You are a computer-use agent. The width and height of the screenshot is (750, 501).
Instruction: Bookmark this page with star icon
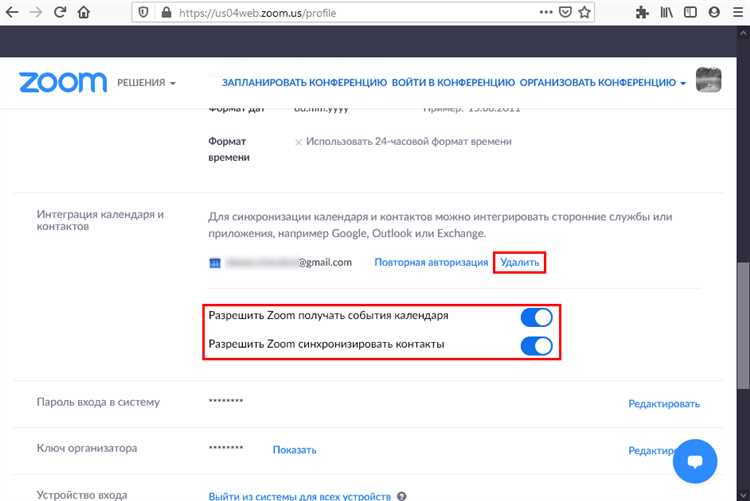point(584,12)
